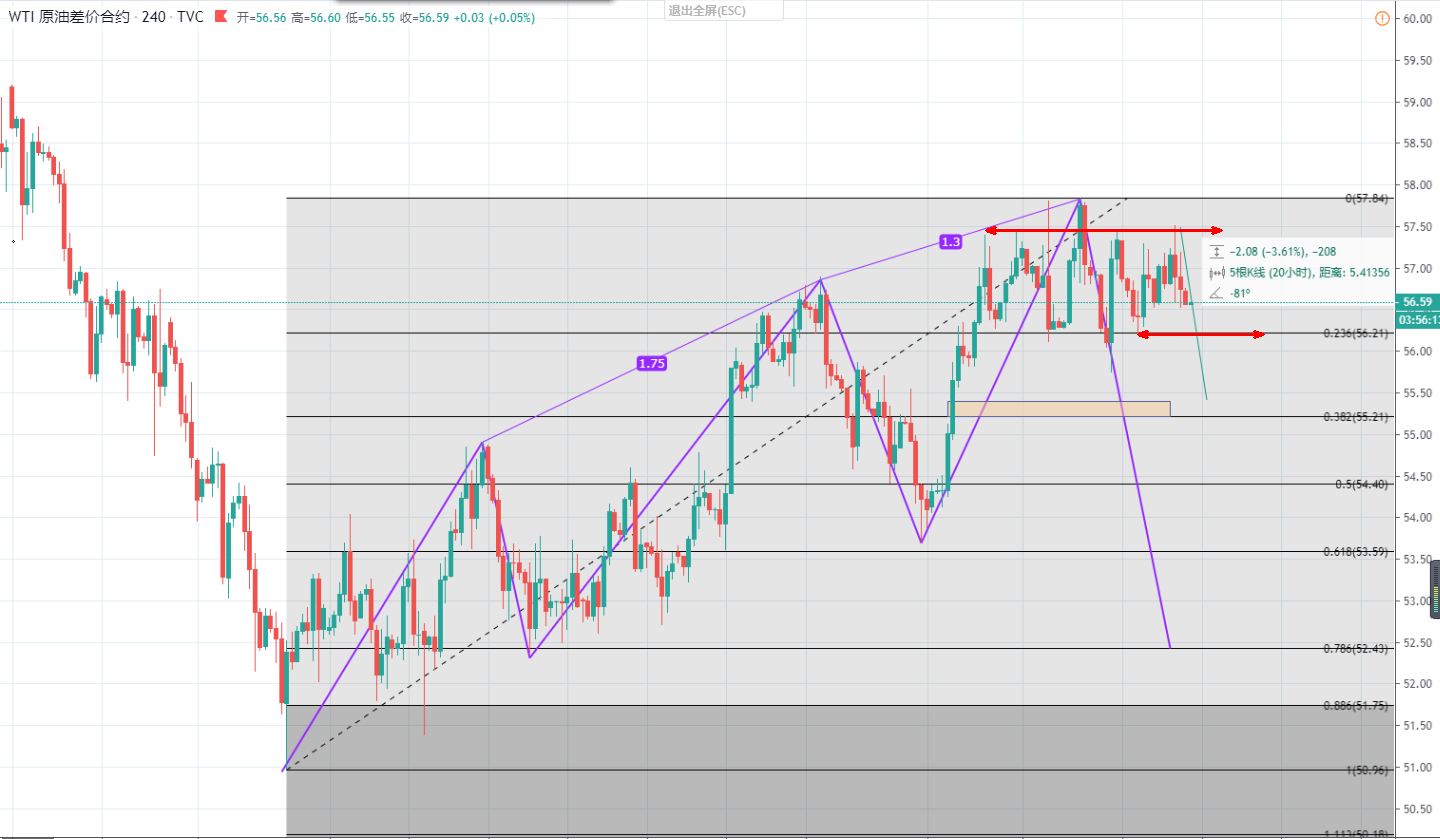Click the 54.00 price axis label
The height and width of the screenshot is (839, 1440).
(x=1417, y=518)
